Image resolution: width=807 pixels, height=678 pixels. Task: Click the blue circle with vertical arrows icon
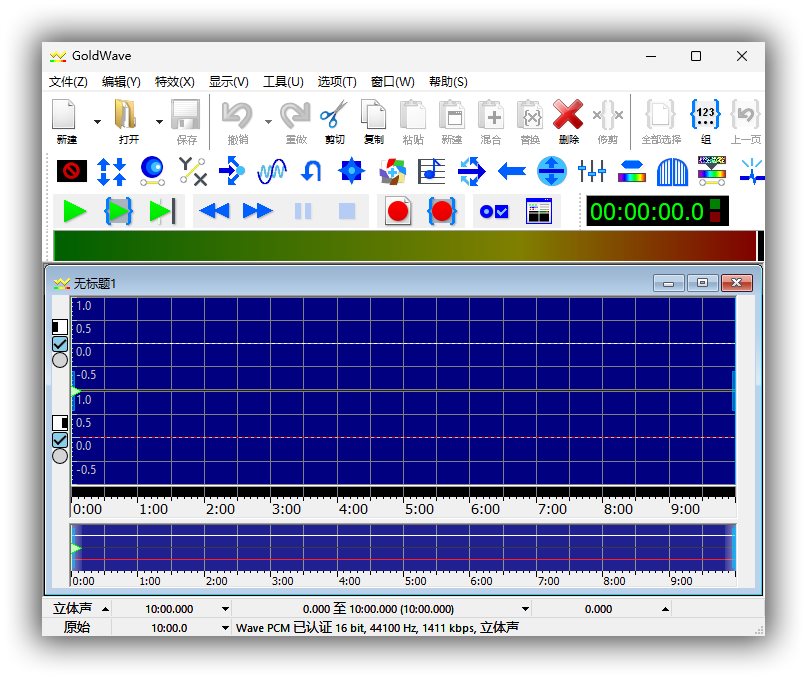[552, 171]
